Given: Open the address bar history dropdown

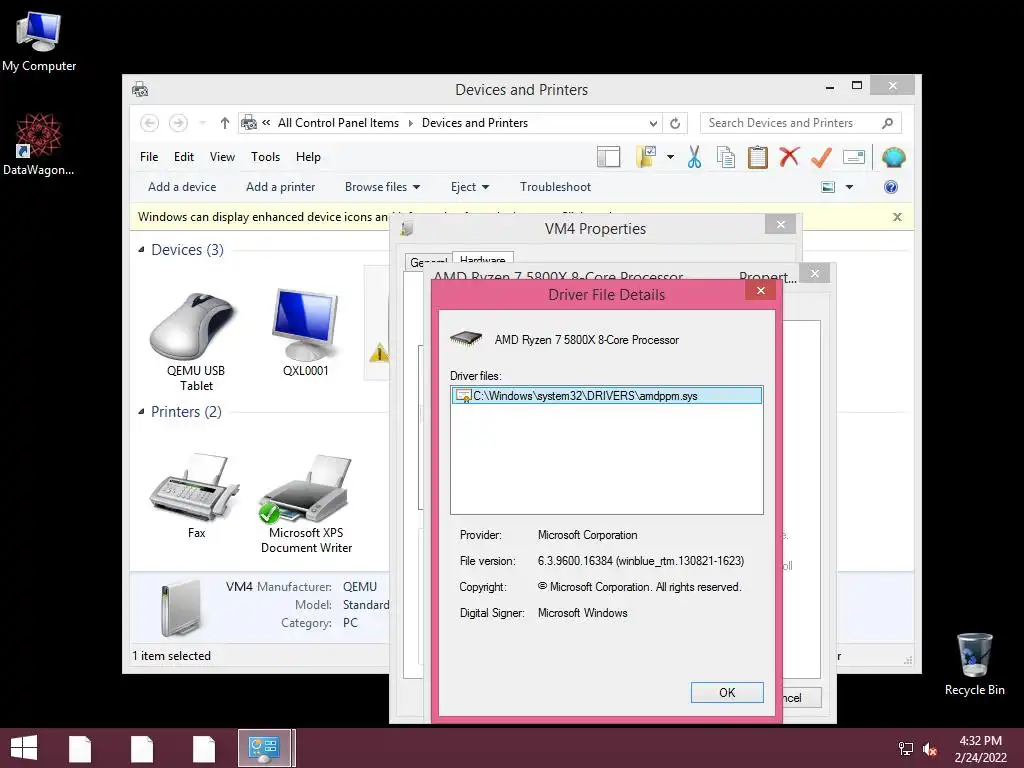Looking at the screenshot, I should click(653, 123).
